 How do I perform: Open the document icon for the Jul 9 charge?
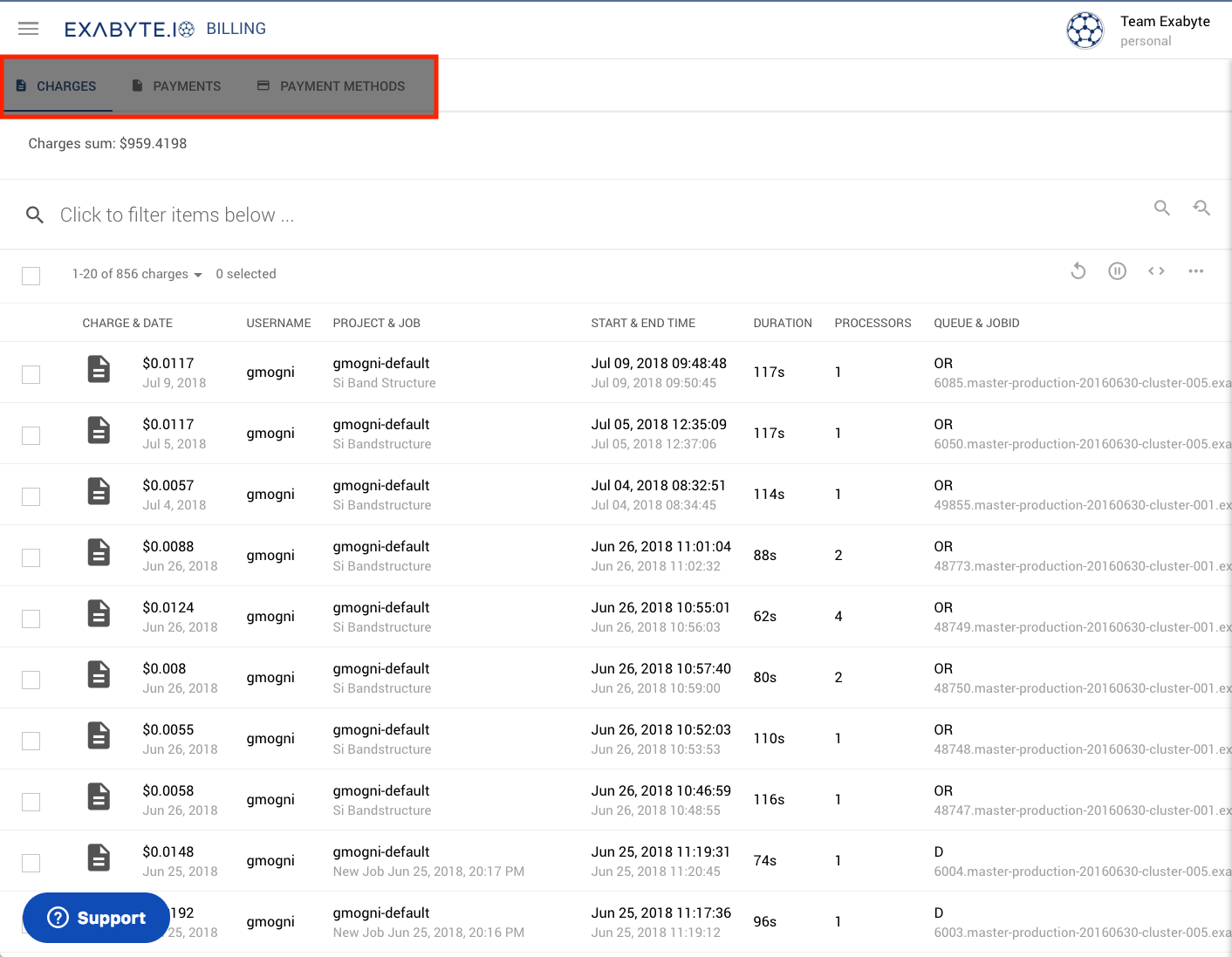coord(98,369)
